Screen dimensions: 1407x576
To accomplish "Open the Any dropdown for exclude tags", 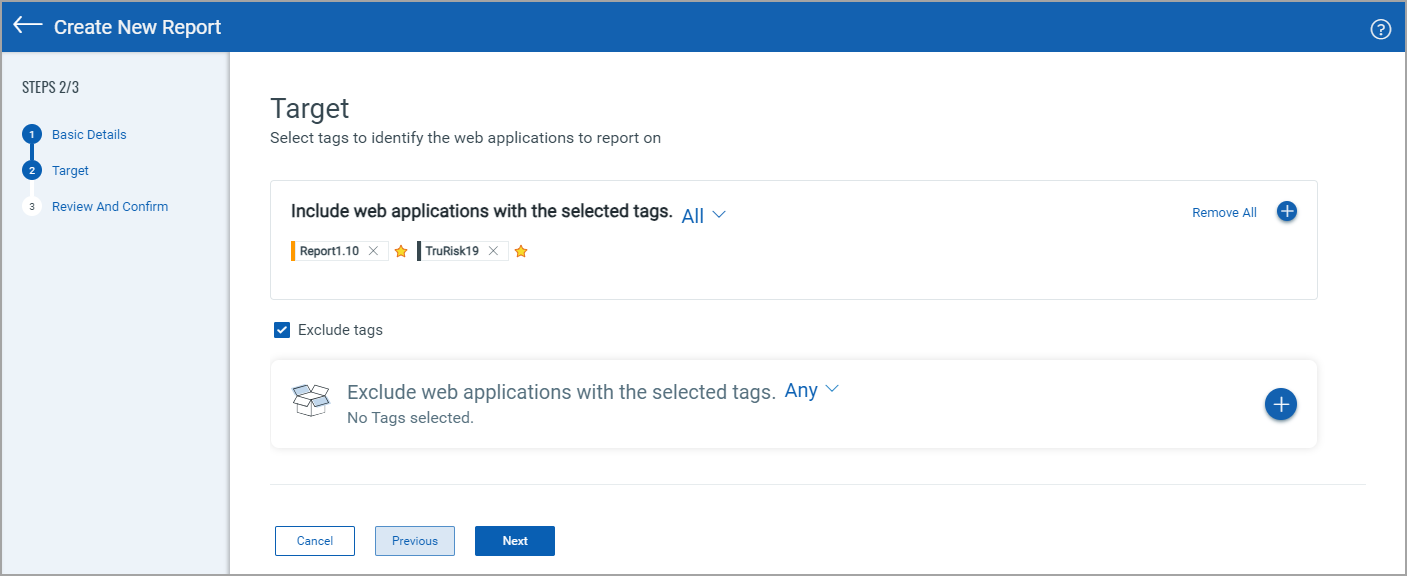I will [811, 390].
